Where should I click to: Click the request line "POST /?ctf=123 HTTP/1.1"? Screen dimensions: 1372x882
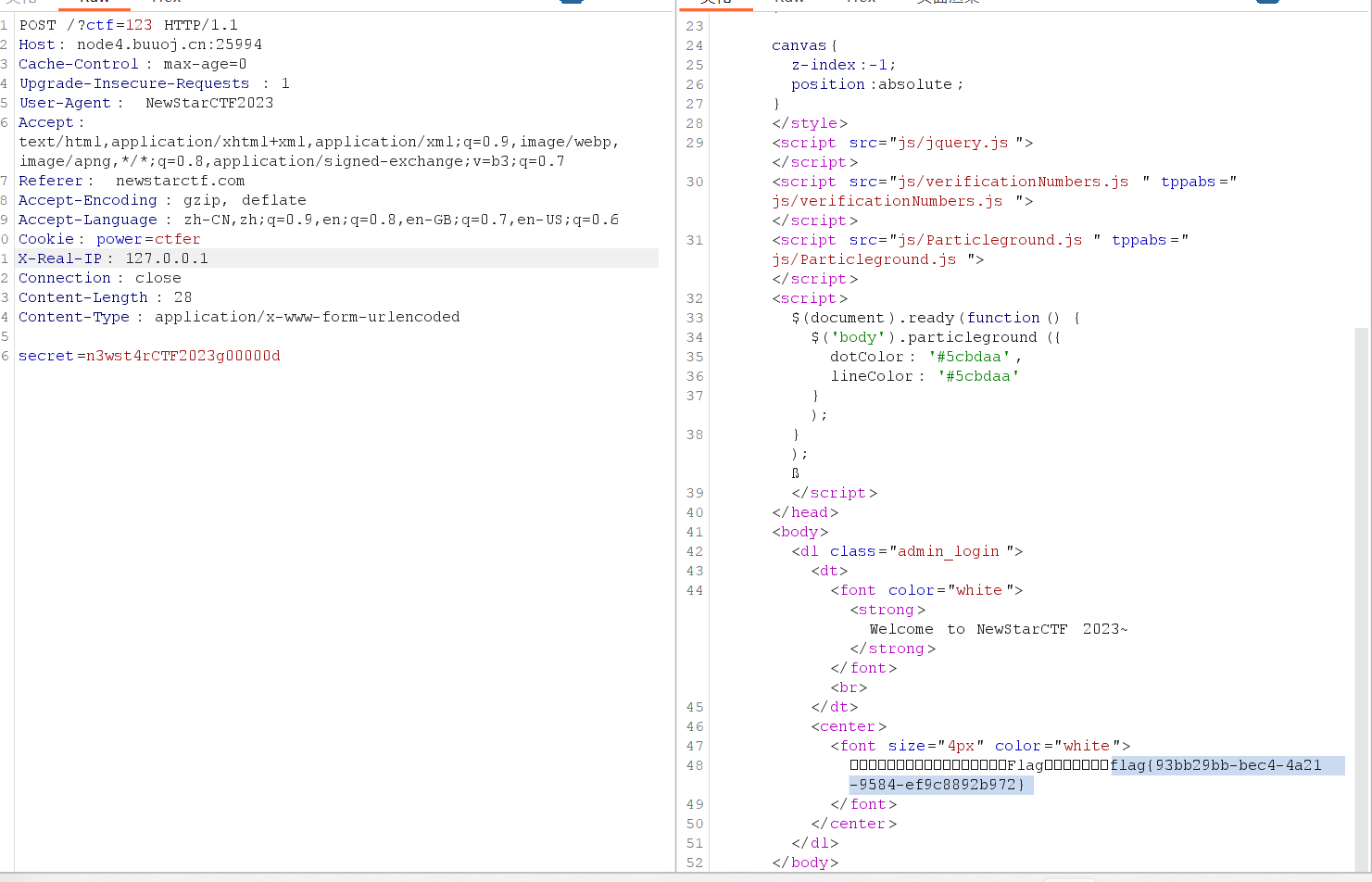click(x=128, y=25)
